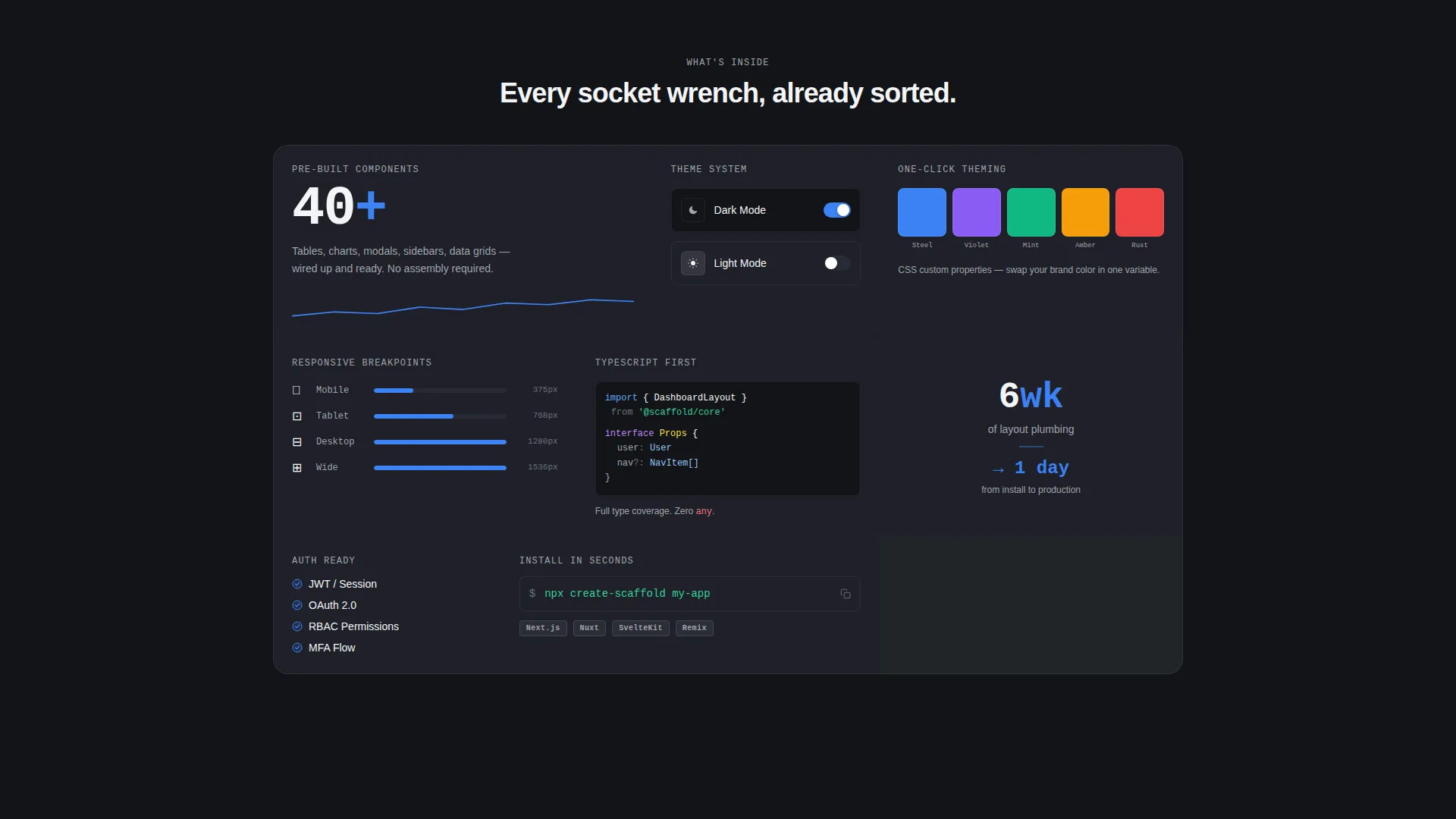Click the npx create-scaffold my-app command

click(x=627, y=594)
